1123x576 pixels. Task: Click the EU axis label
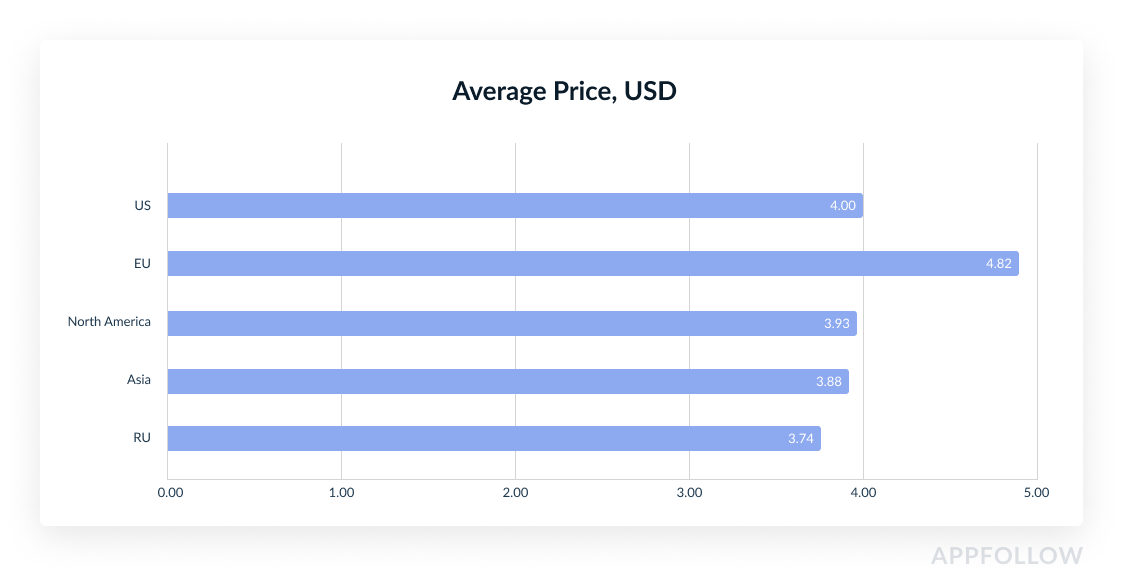point(143,264)
